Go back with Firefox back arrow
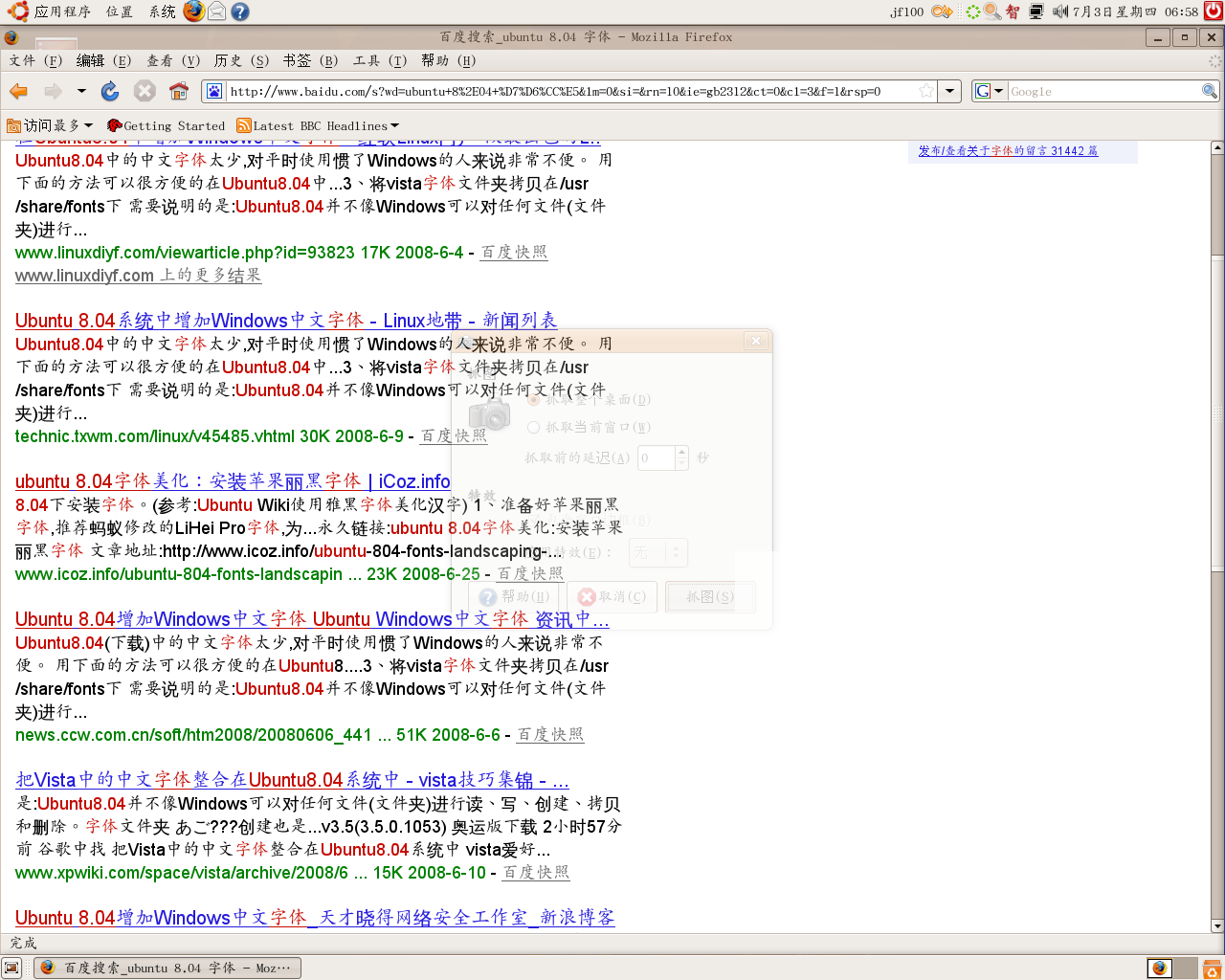 point(18,91)
